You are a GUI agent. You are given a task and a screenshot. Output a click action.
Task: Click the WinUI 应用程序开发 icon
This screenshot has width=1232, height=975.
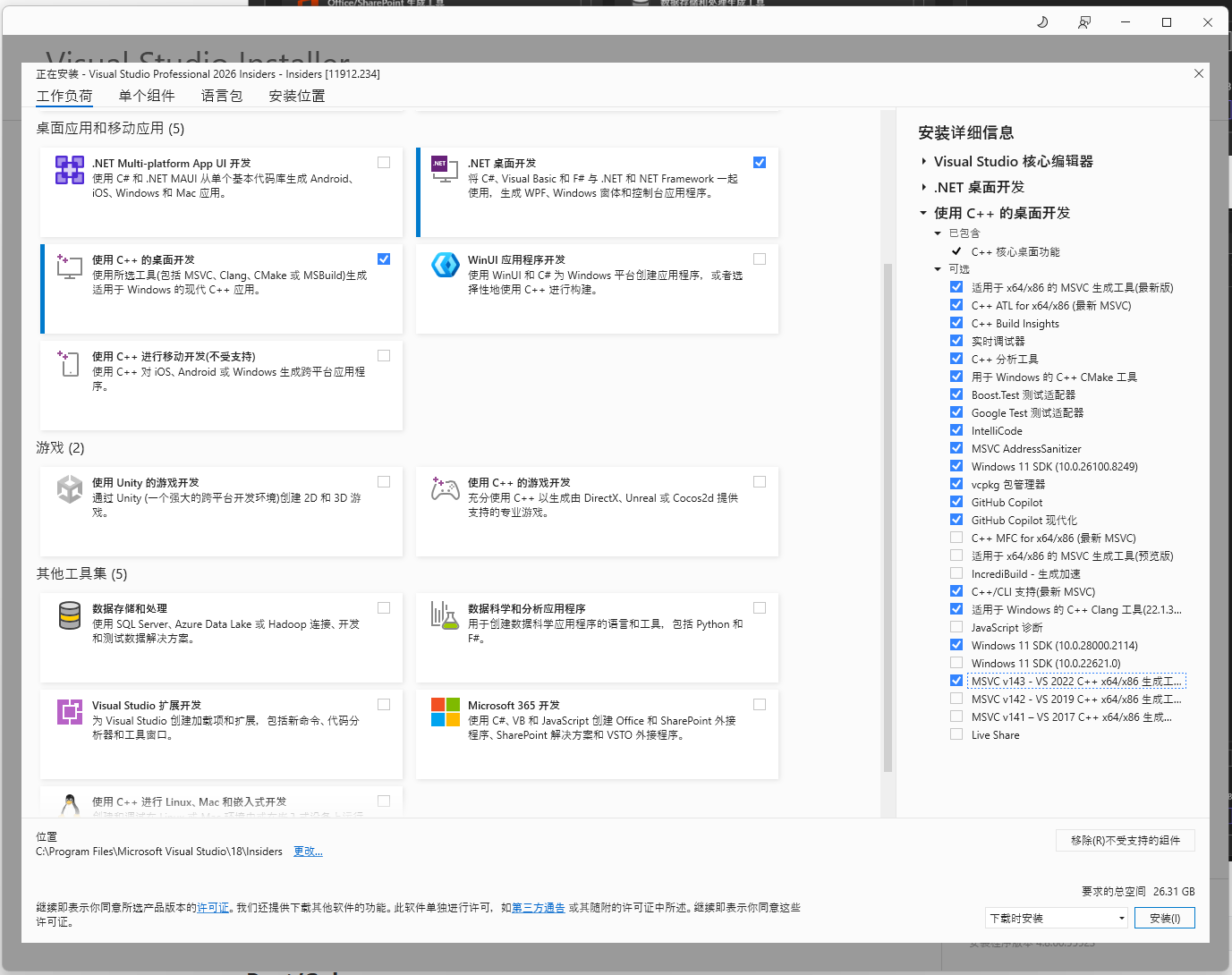446,266
